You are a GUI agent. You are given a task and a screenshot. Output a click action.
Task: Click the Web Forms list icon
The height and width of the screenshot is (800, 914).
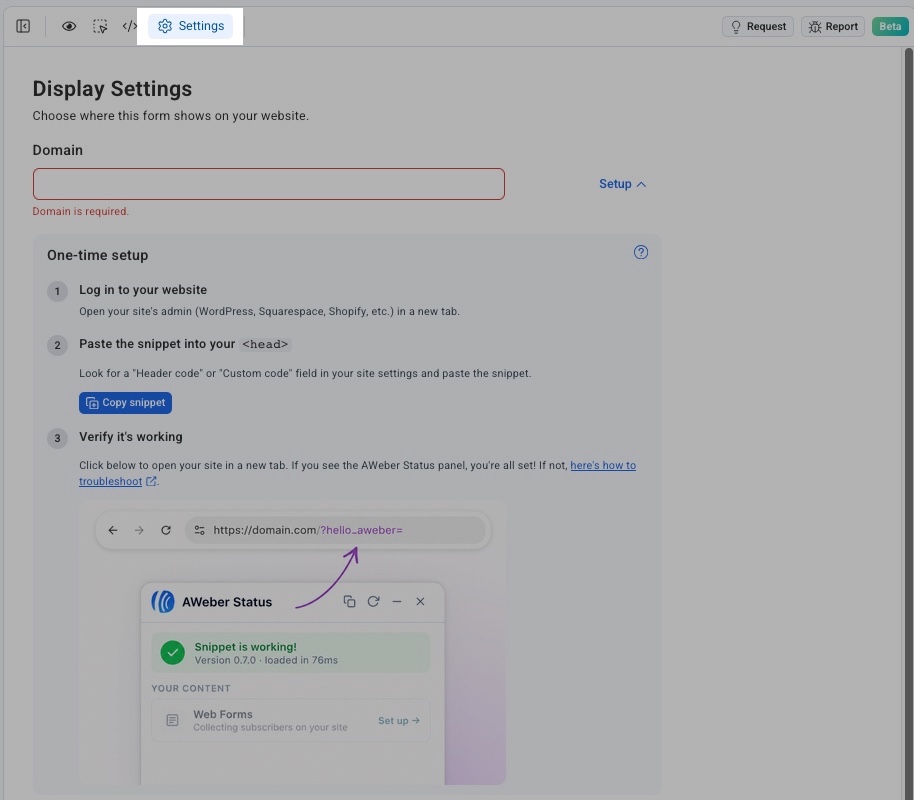(x=173, y=721)
